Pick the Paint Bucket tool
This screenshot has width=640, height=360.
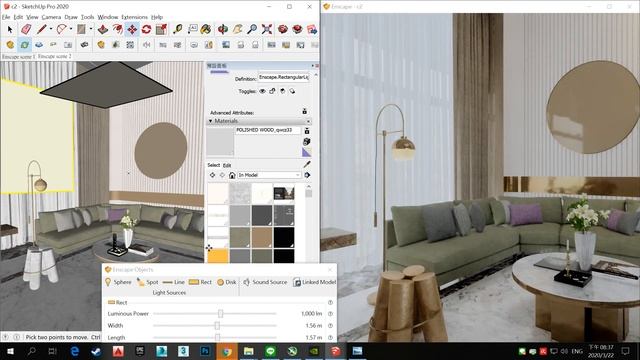(x=206, y=29)
